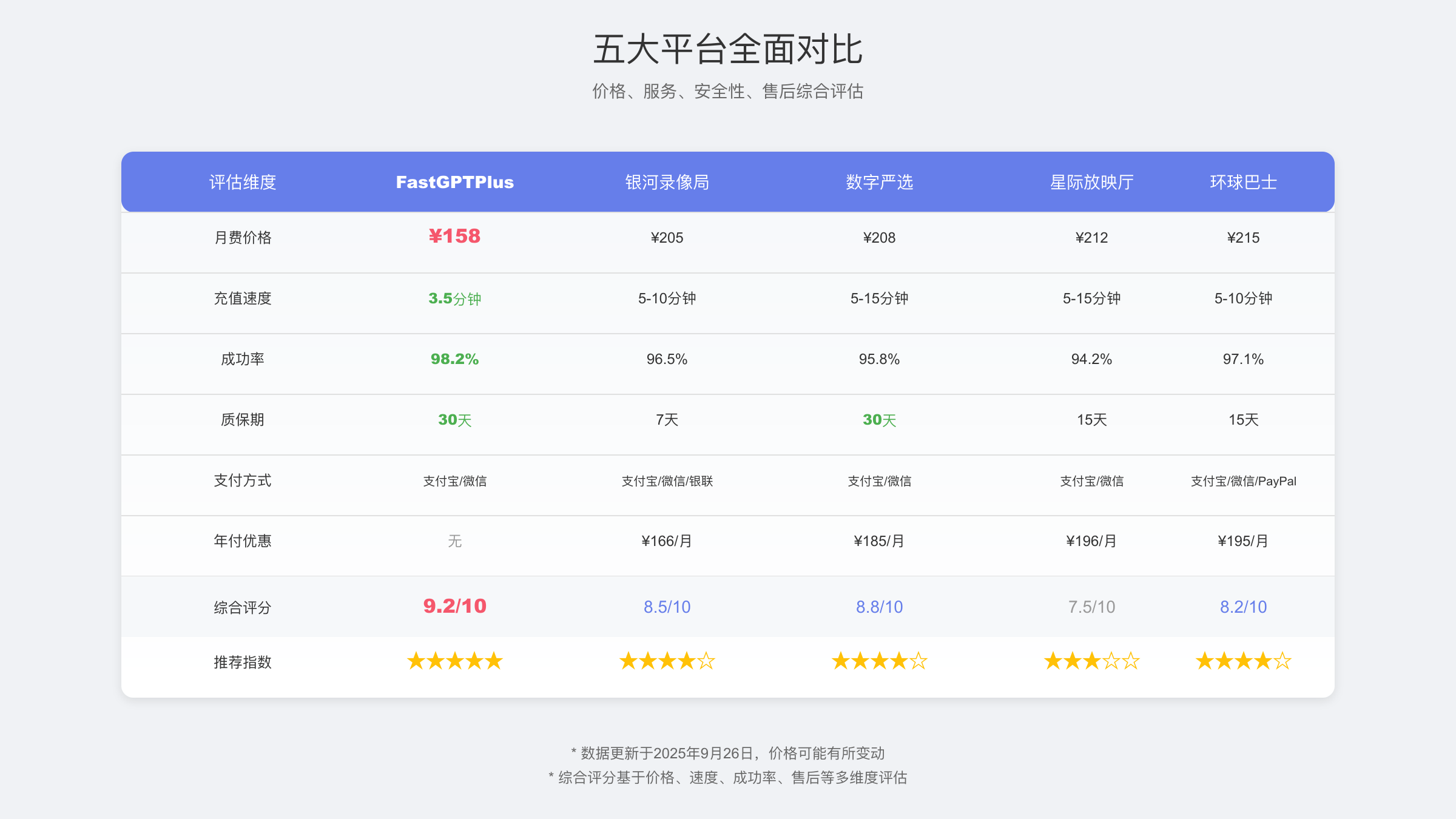Click the 数据更新于2025年9月26日 footnote
The height and width of the screenshot is (819, 1456).
[x=728, y=753]
